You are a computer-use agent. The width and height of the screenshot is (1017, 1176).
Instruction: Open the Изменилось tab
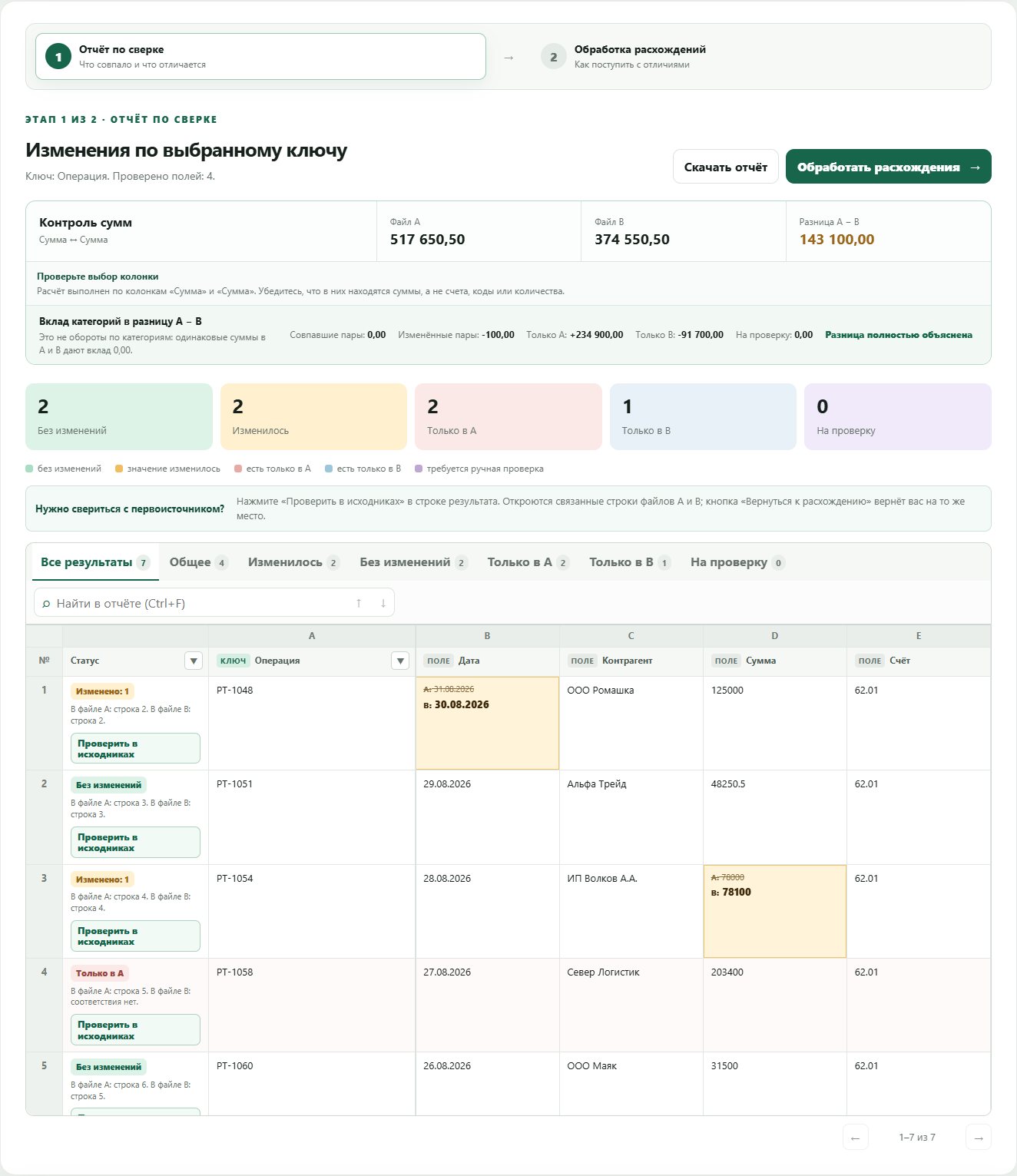(293, 562)
